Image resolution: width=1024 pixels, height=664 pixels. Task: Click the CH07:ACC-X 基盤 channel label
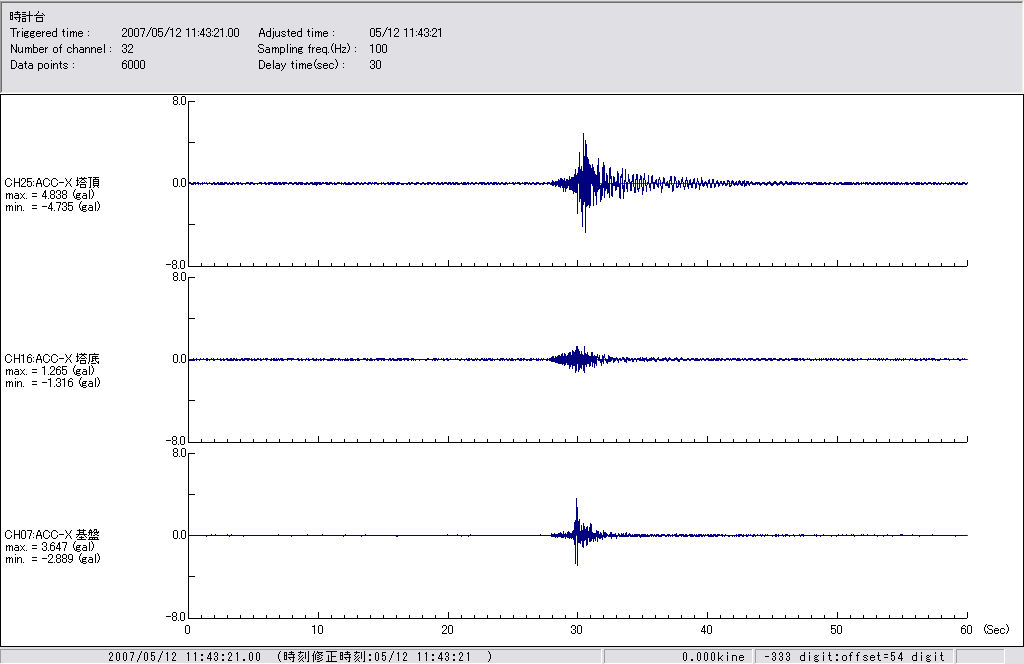click(x=52, y=534)
